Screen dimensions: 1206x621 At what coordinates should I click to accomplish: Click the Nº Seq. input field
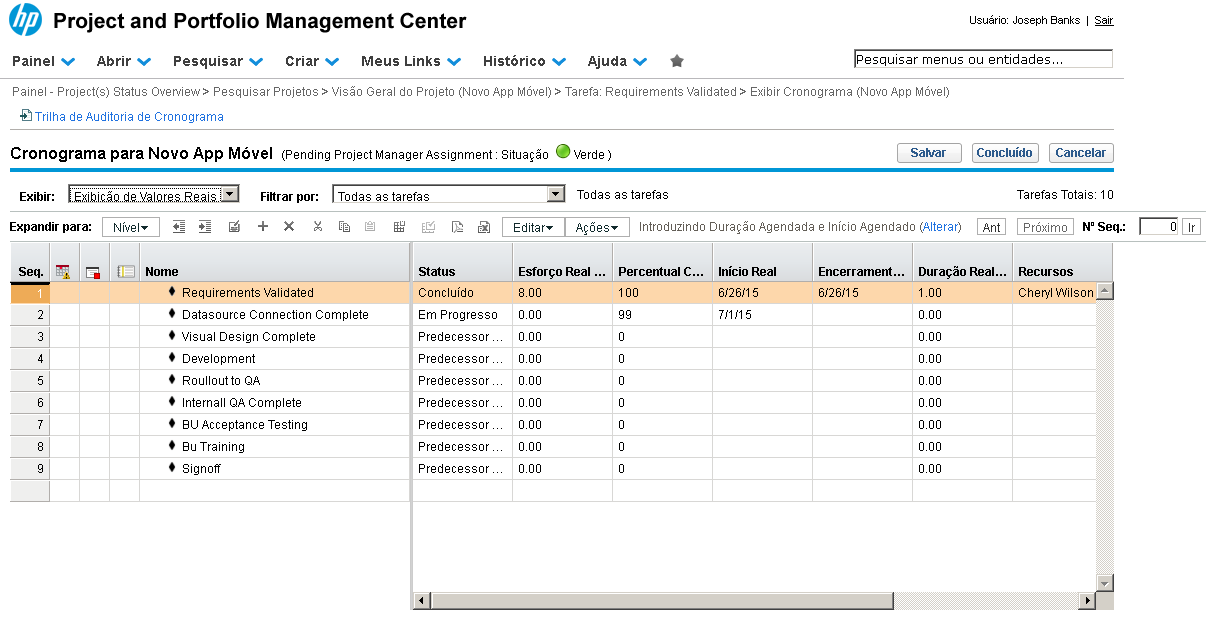[1158, 227]
